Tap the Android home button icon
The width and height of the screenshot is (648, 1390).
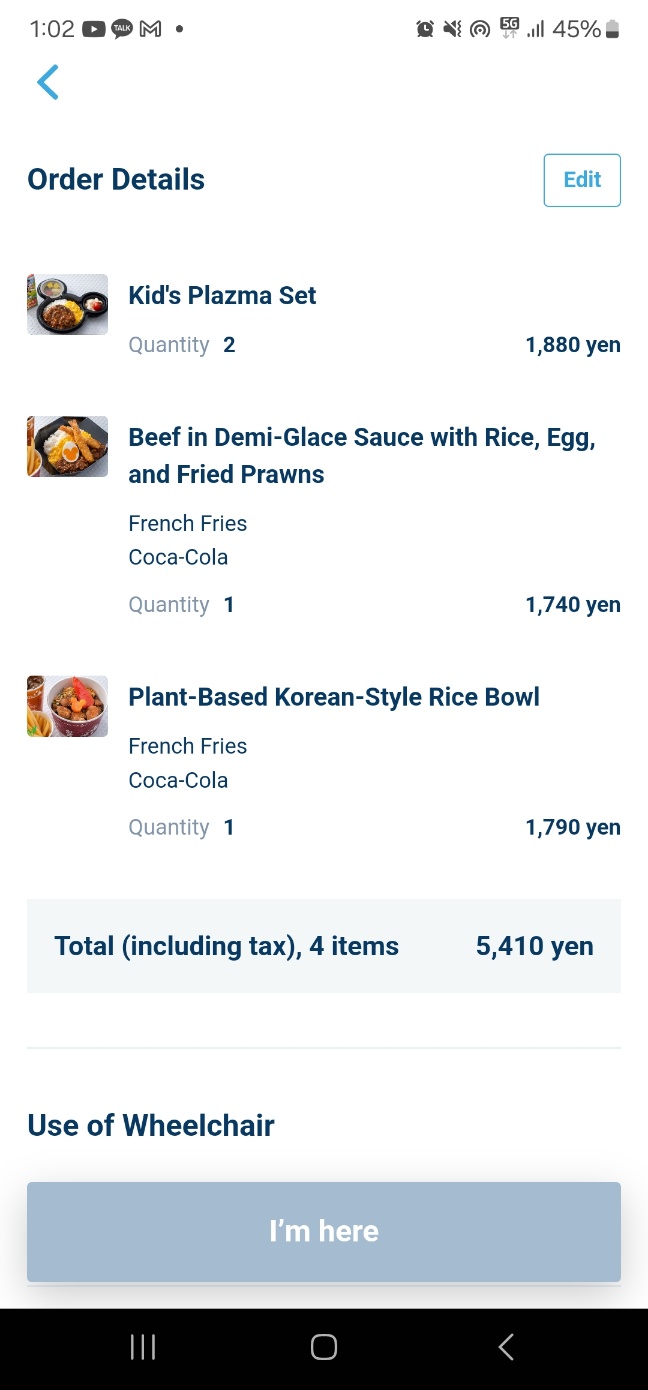coord(324,1347)
